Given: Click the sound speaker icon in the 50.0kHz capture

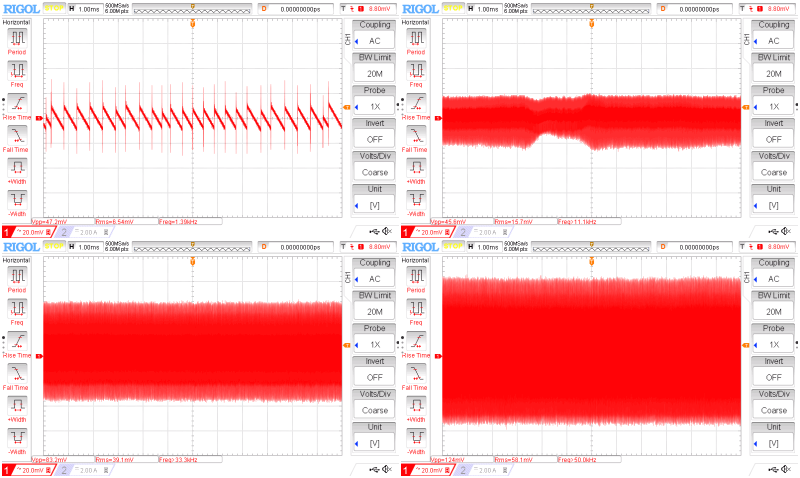Looking at the screenshot, I should tap(785, 470).
